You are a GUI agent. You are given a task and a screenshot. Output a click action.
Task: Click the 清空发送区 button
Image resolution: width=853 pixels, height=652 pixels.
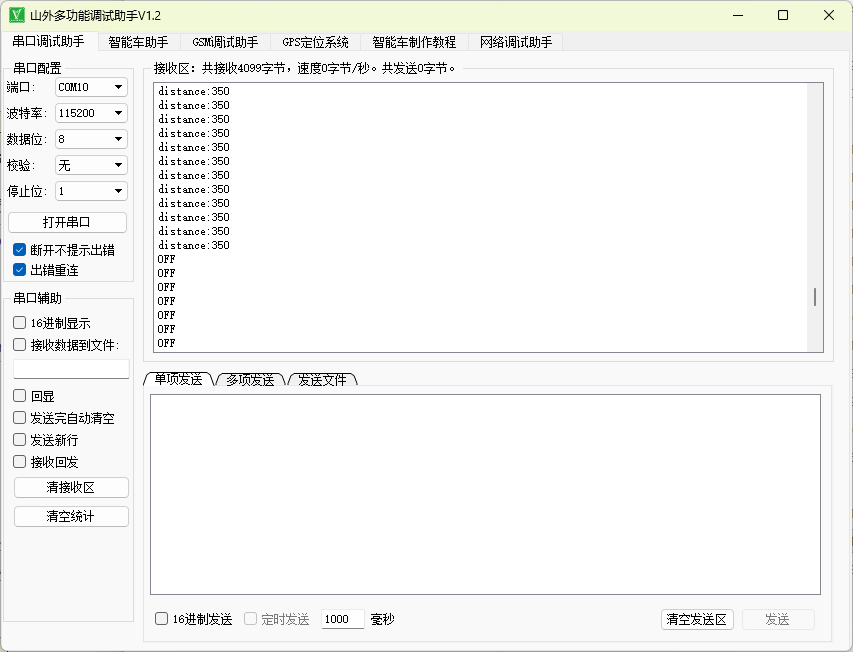[x=697, y=619]
